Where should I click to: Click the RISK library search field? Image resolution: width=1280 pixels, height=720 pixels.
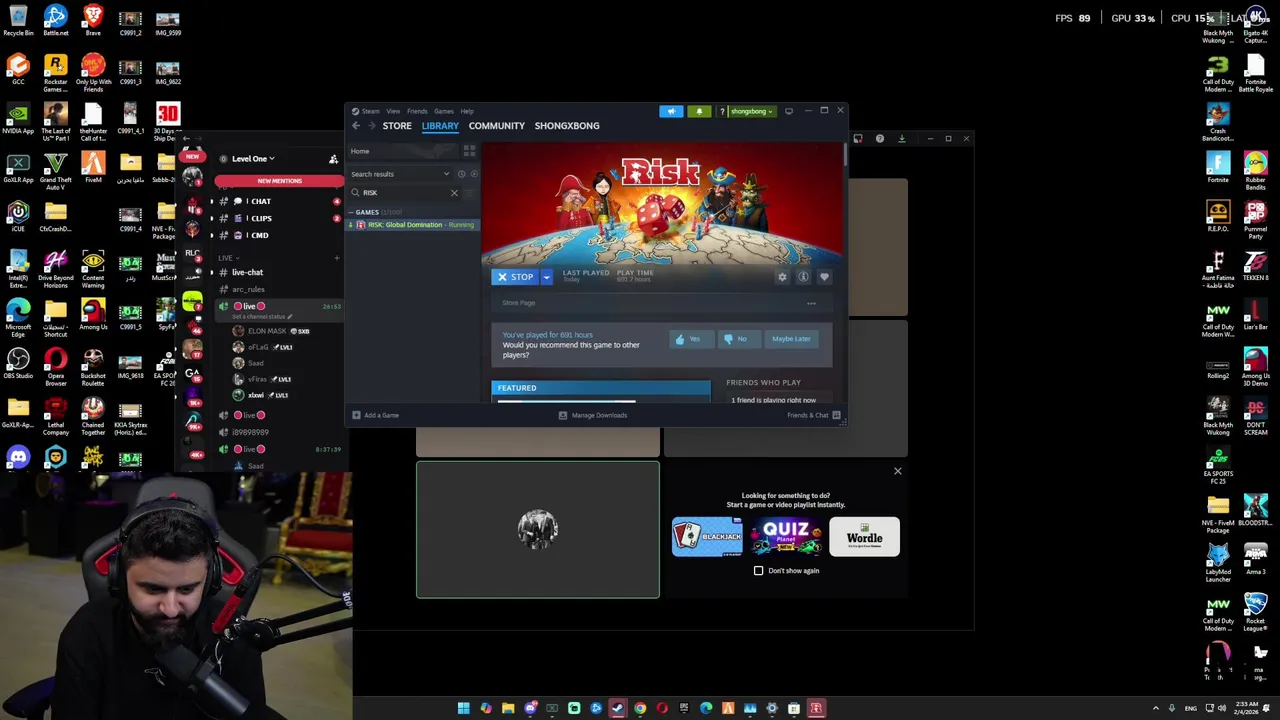click(x=404, y=193)
